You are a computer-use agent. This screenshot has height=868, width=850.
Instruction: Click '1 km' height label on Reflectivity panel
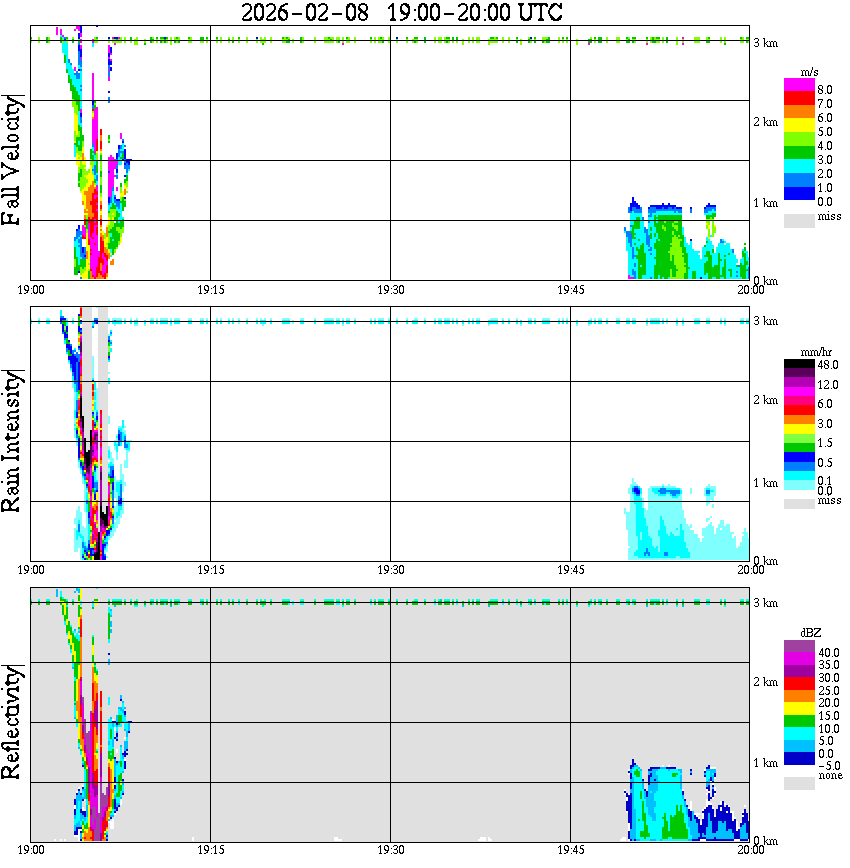pos(766,763)
